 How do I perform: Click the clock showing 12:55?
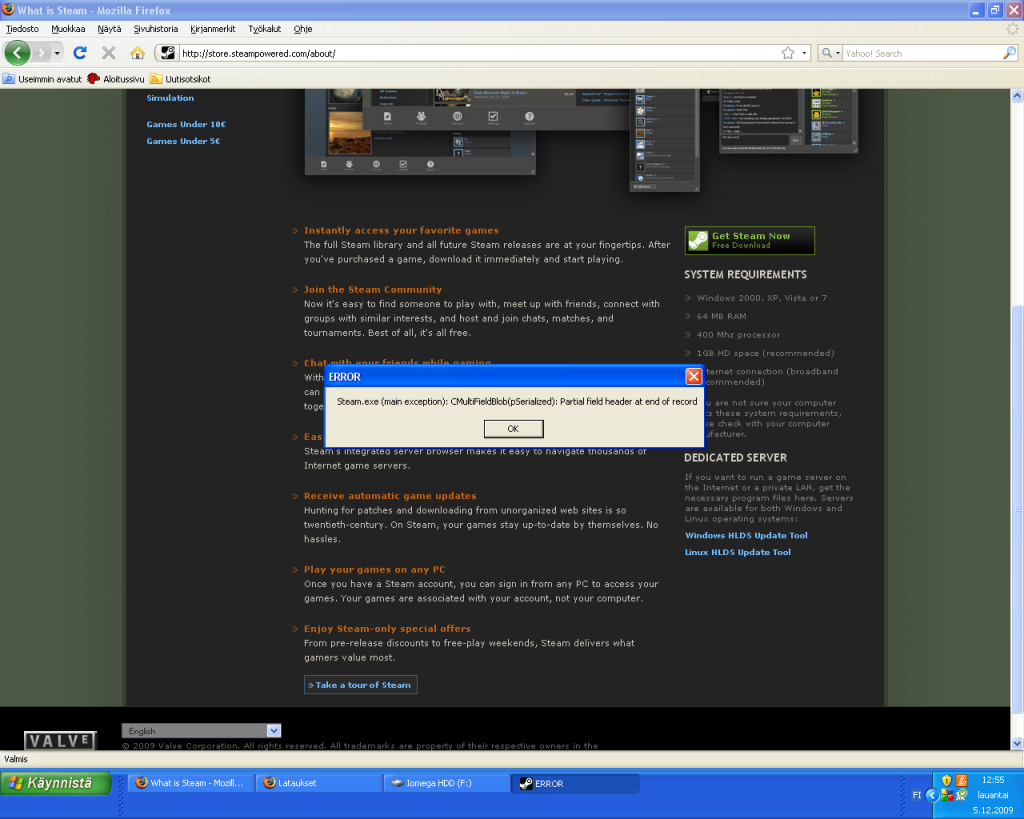click(993, 780)
